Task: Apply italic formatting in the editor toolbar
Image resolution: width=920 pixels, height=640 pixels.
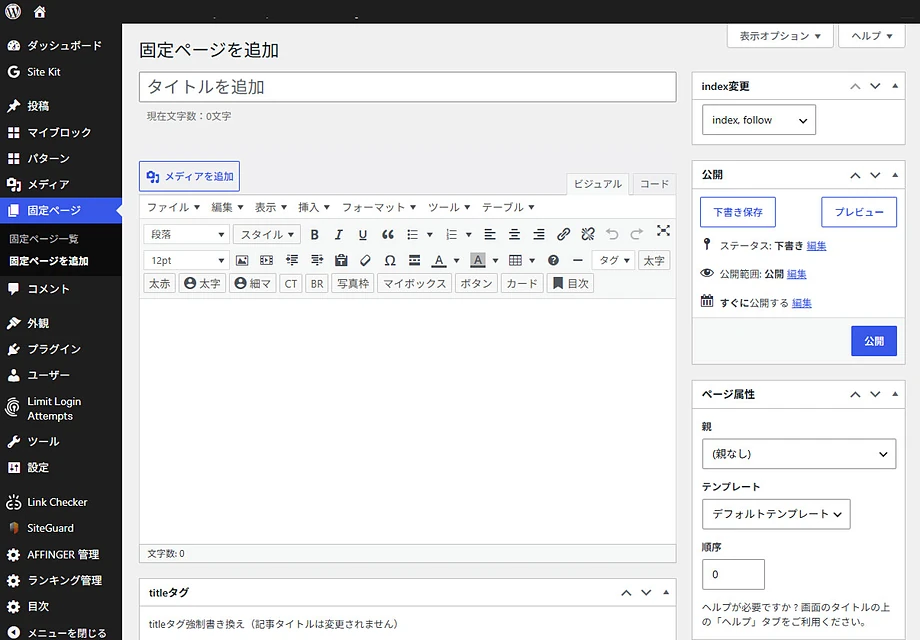Action: click(339, 235)
